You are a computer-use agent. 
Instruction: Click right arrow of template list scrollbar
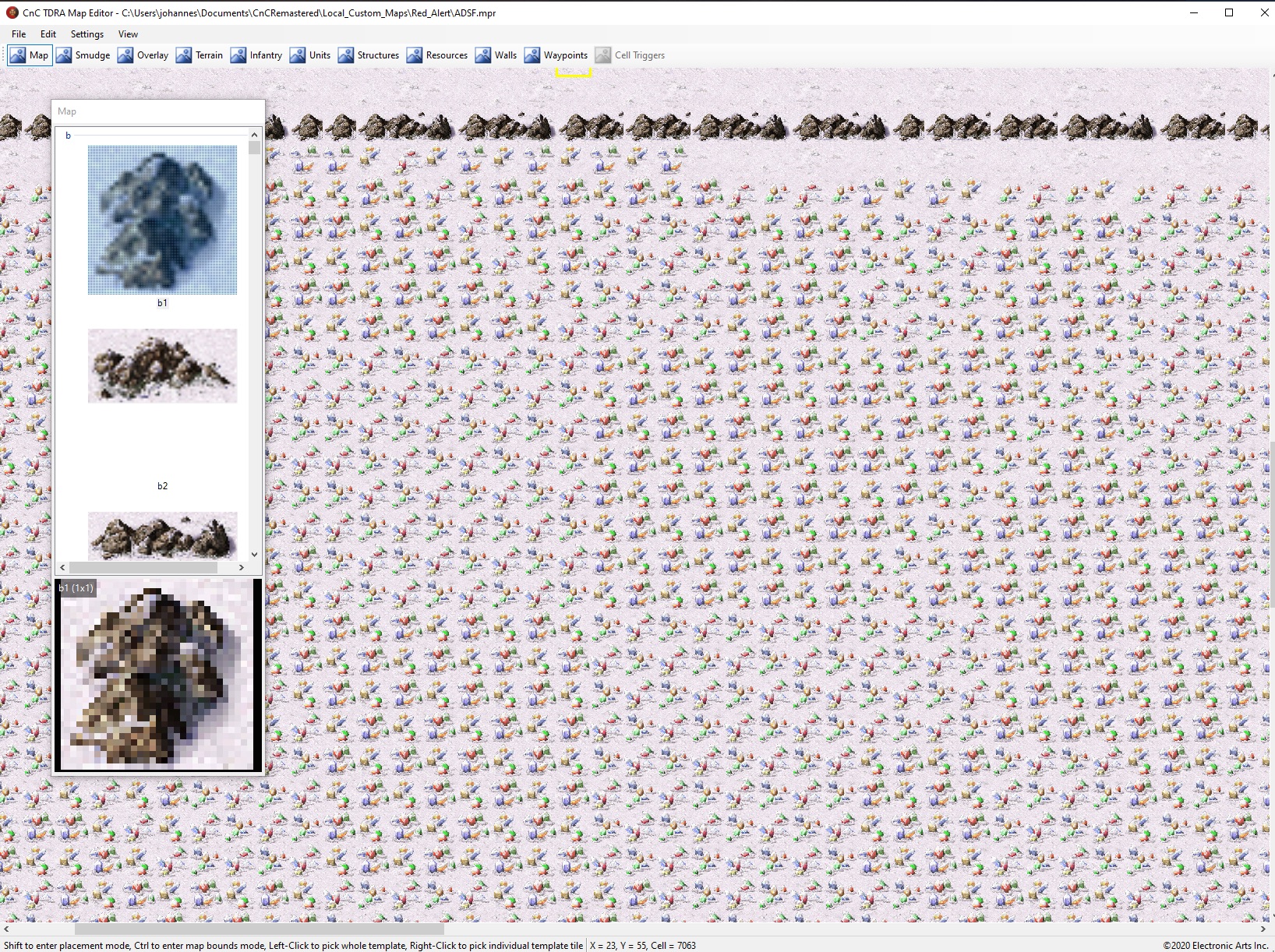(242, 568)
